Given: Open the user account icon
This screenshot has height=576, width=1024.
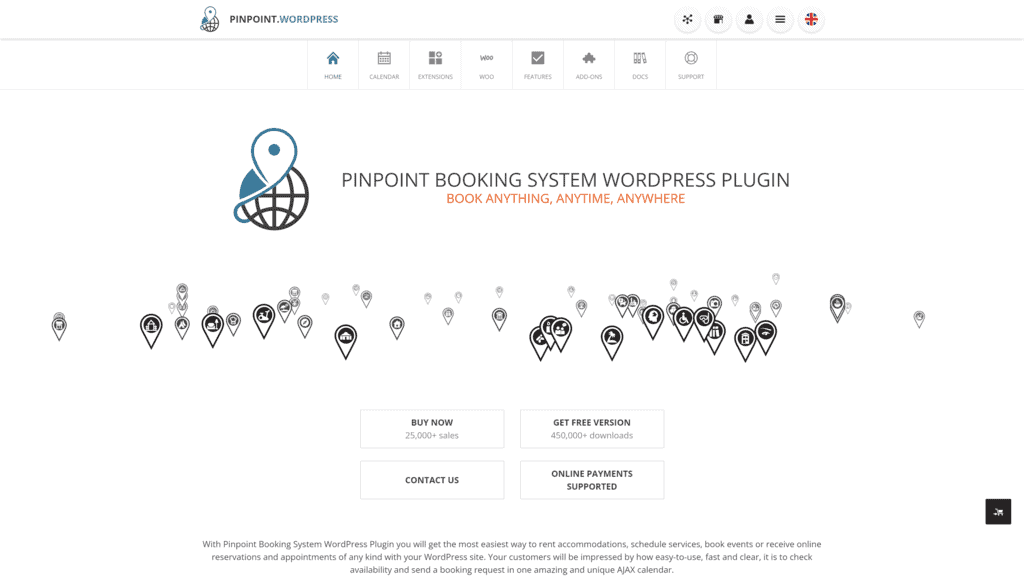Looking at the screenshot, I should 749,20.
